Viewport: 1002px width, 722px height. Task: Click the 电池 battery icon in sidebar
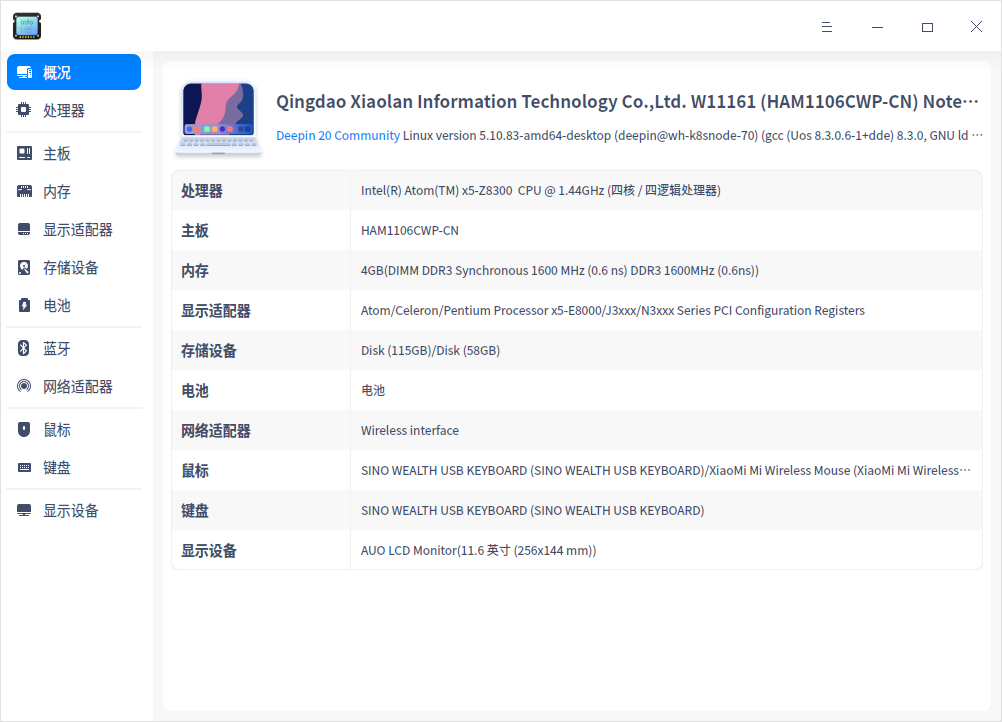pyautogui.click(x=24, y=305)
